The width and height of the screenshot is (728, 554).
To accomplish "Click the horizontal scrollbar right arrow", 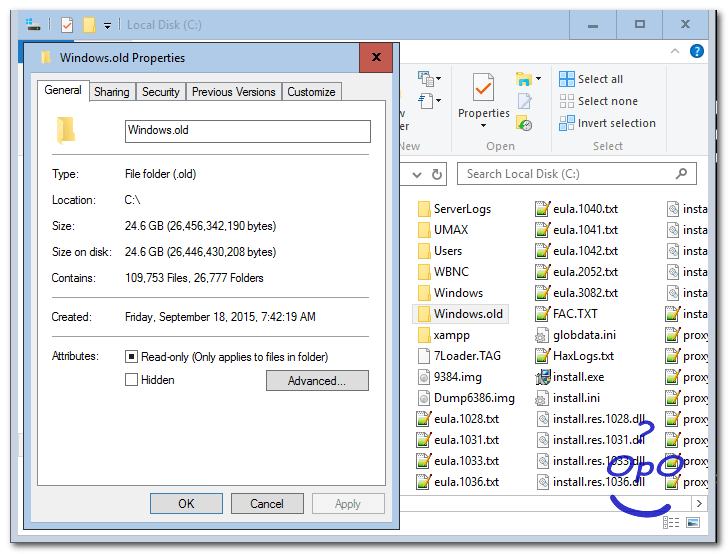I will (699, 503).
